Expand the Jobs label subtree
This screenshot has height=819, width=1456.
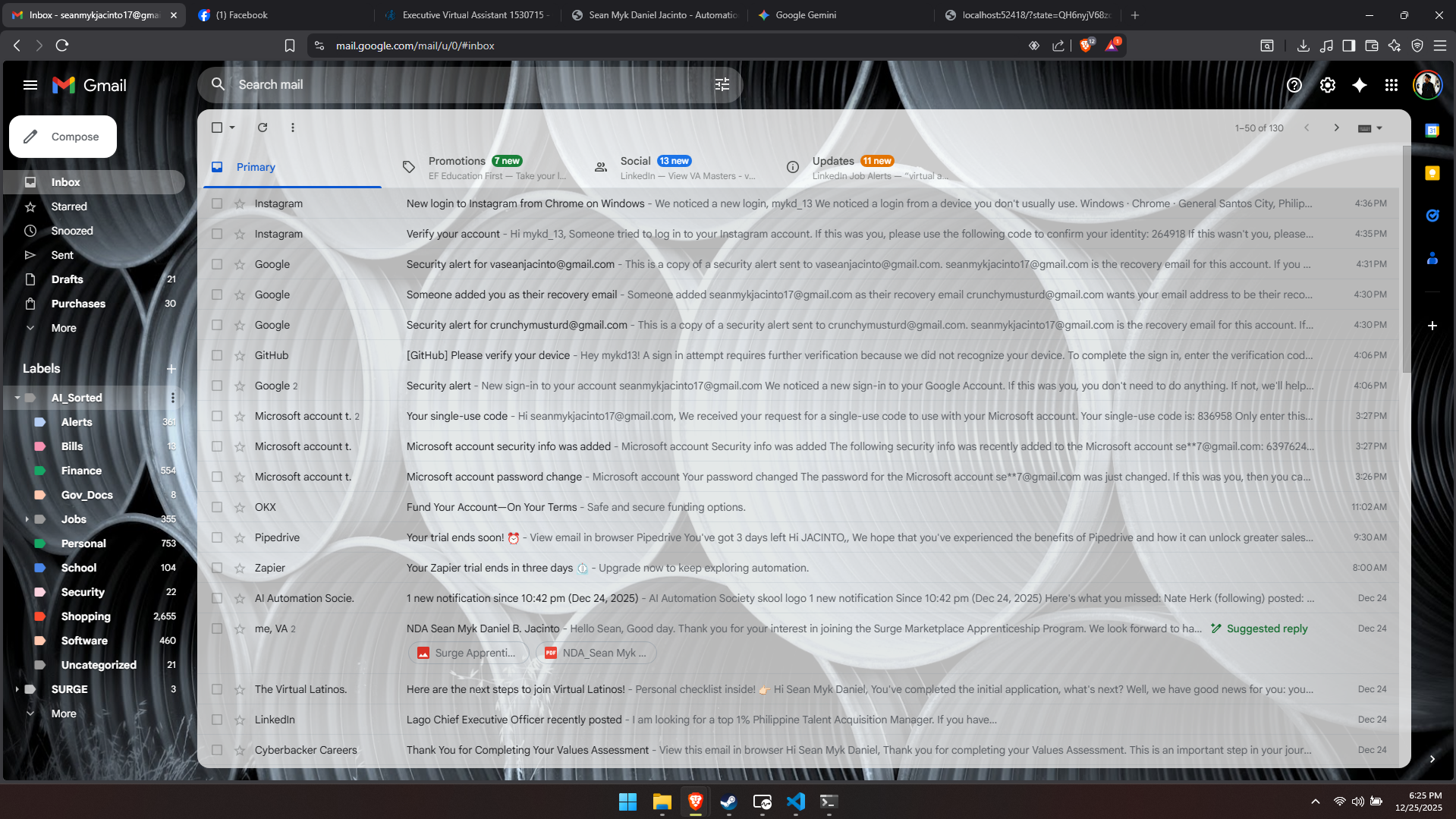tap(27, 519)
